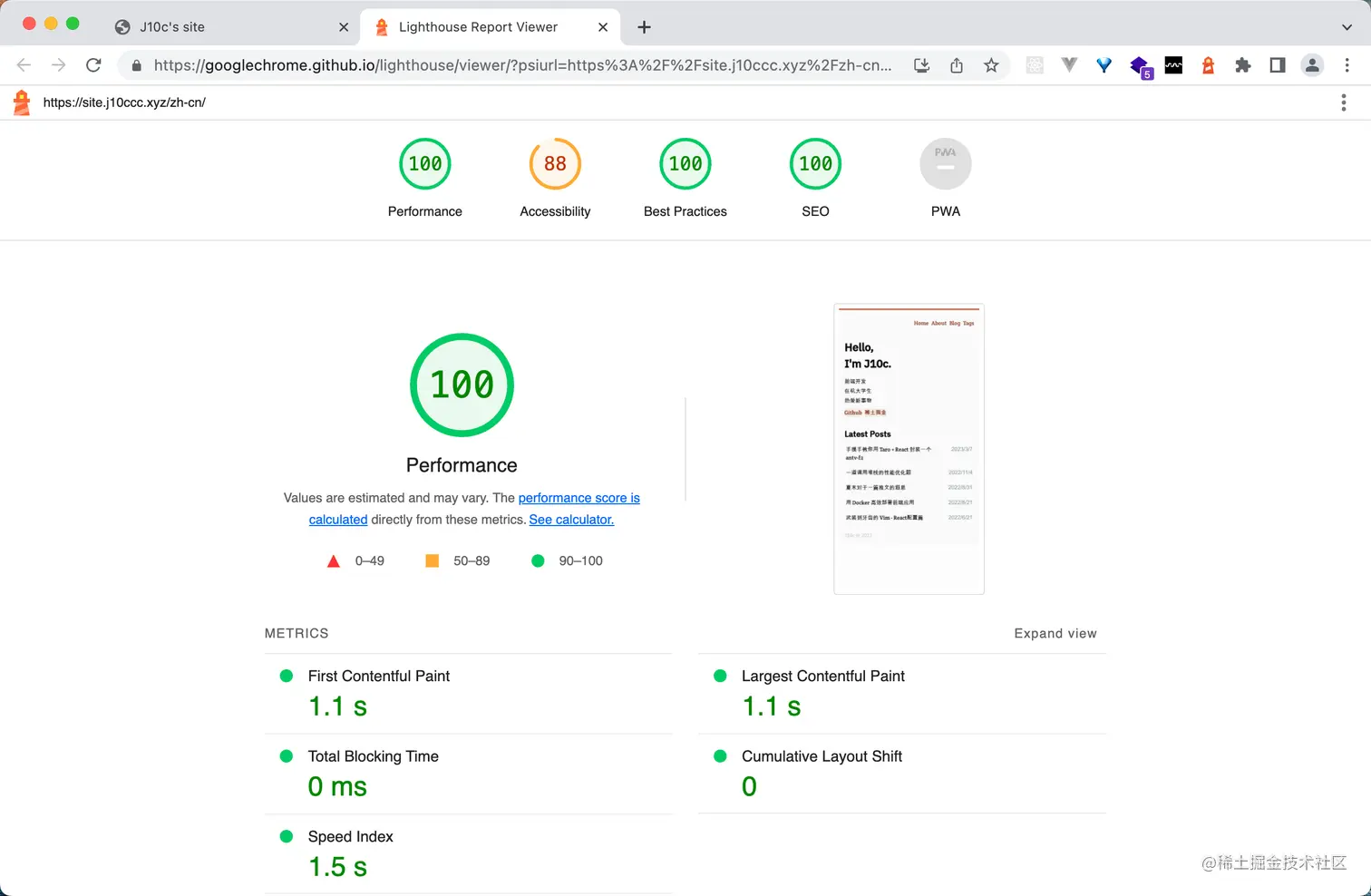Open the See calculator link
The image size is (1371, 896).
coord(571,520)
